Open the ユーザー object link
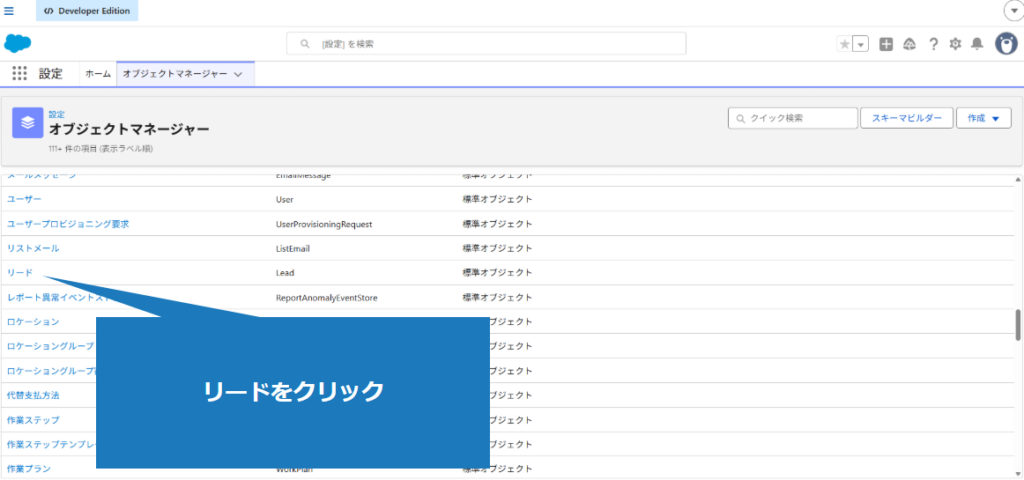 click(24, 199)
